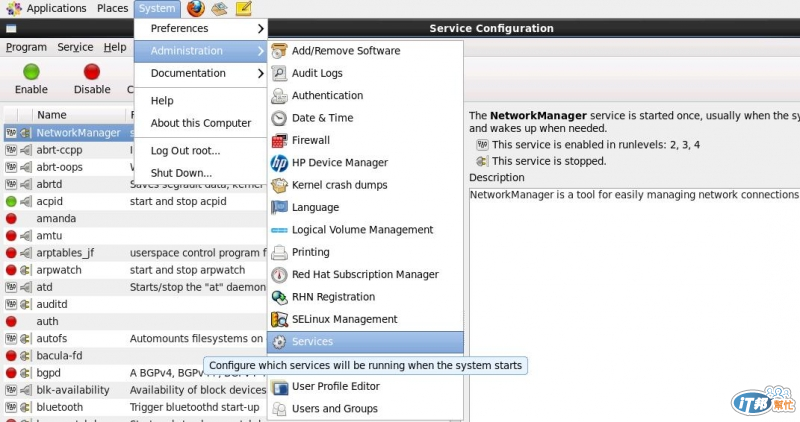Select the bluetooth service row
Screen dimensions: 800x422
(60, 407)
